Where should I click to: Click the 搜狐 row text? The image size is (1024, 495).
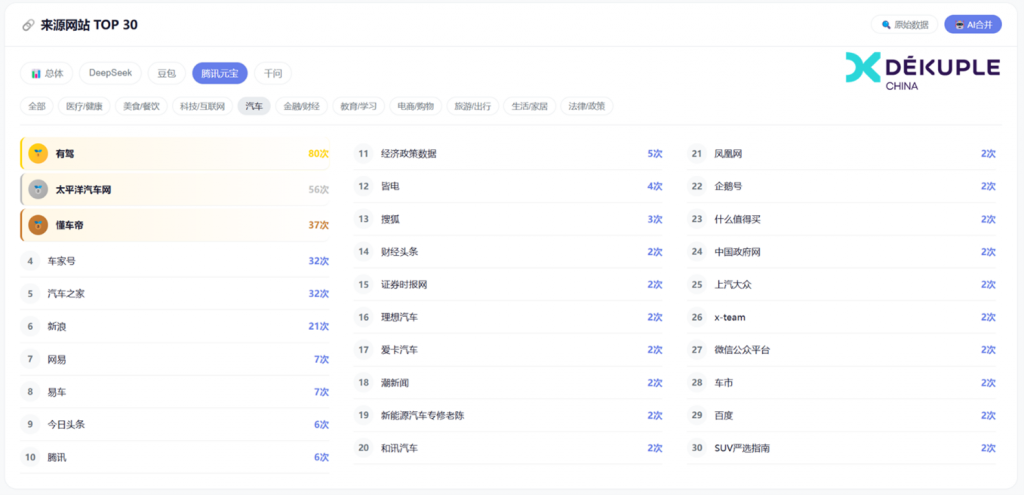click(390, 219)
